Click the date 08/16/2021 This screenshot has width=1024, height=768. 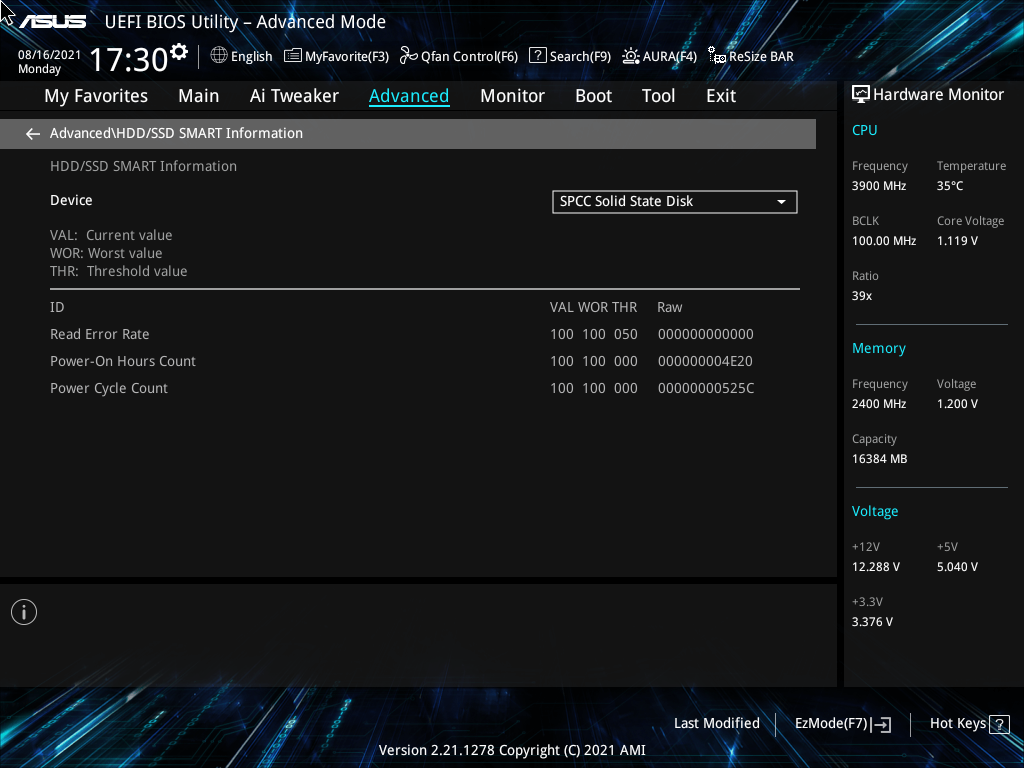49,55
